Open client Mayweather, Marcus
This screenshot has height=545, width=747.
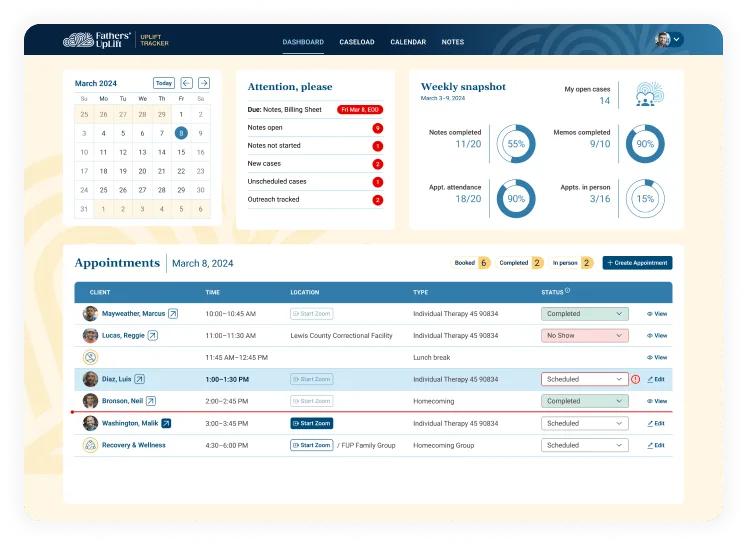pyautogui.click(x=133, y=313)
